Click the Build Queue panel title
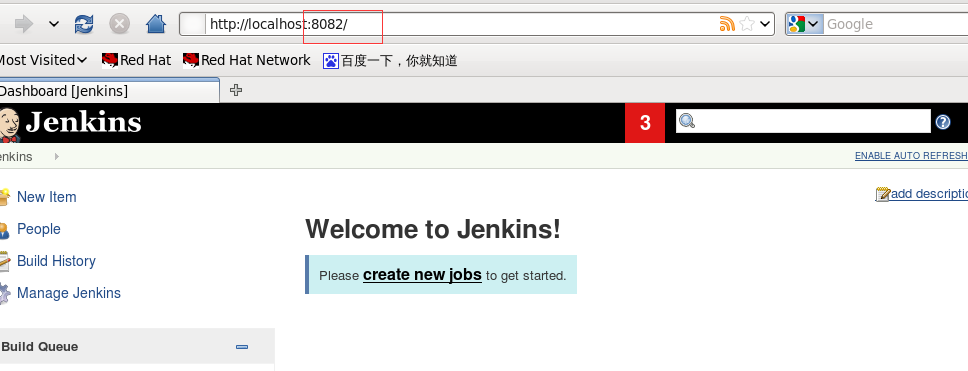 point(40,347)
